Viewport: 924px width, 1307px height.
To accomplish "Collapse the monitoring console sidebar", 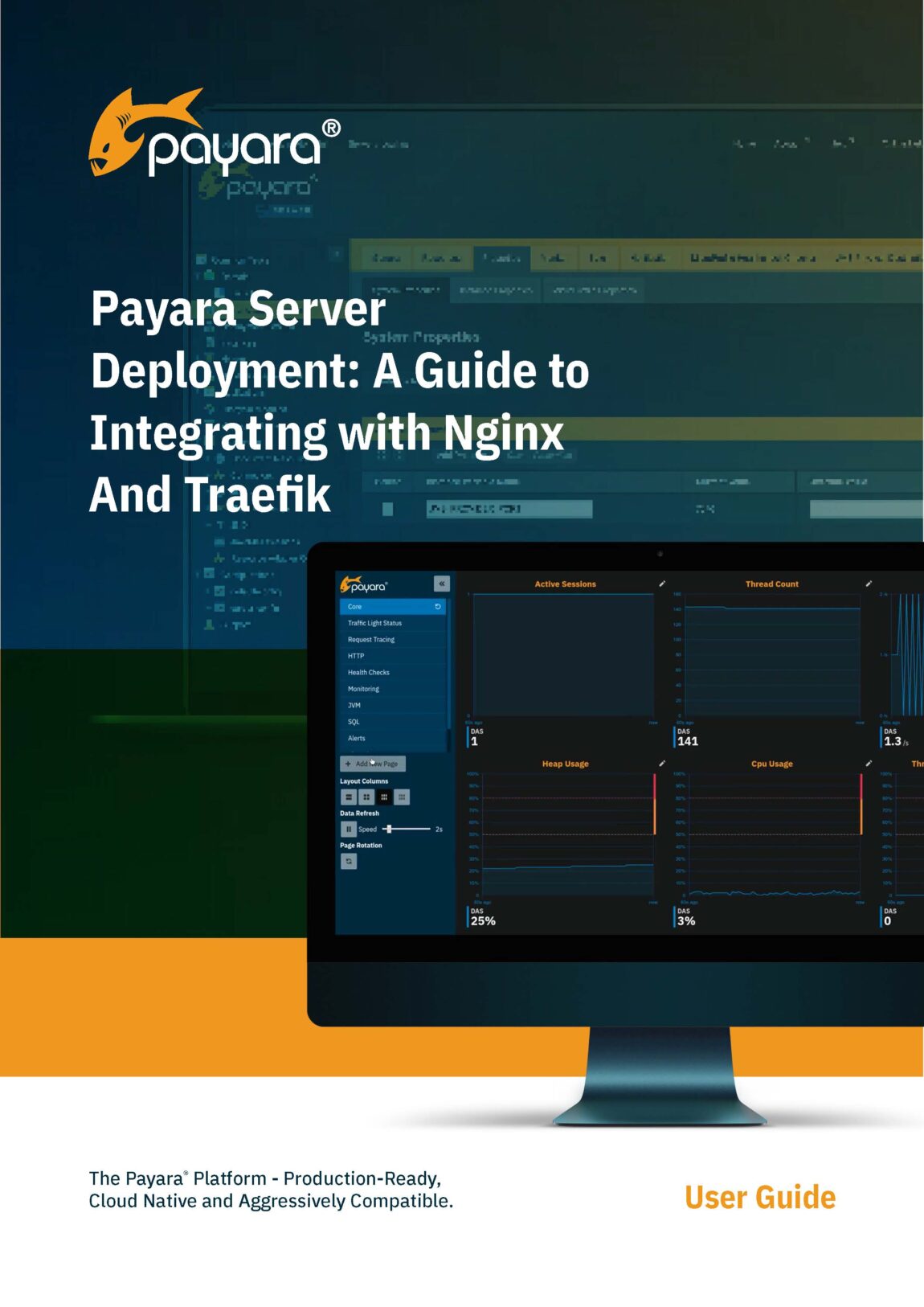I will coord(441,584).
